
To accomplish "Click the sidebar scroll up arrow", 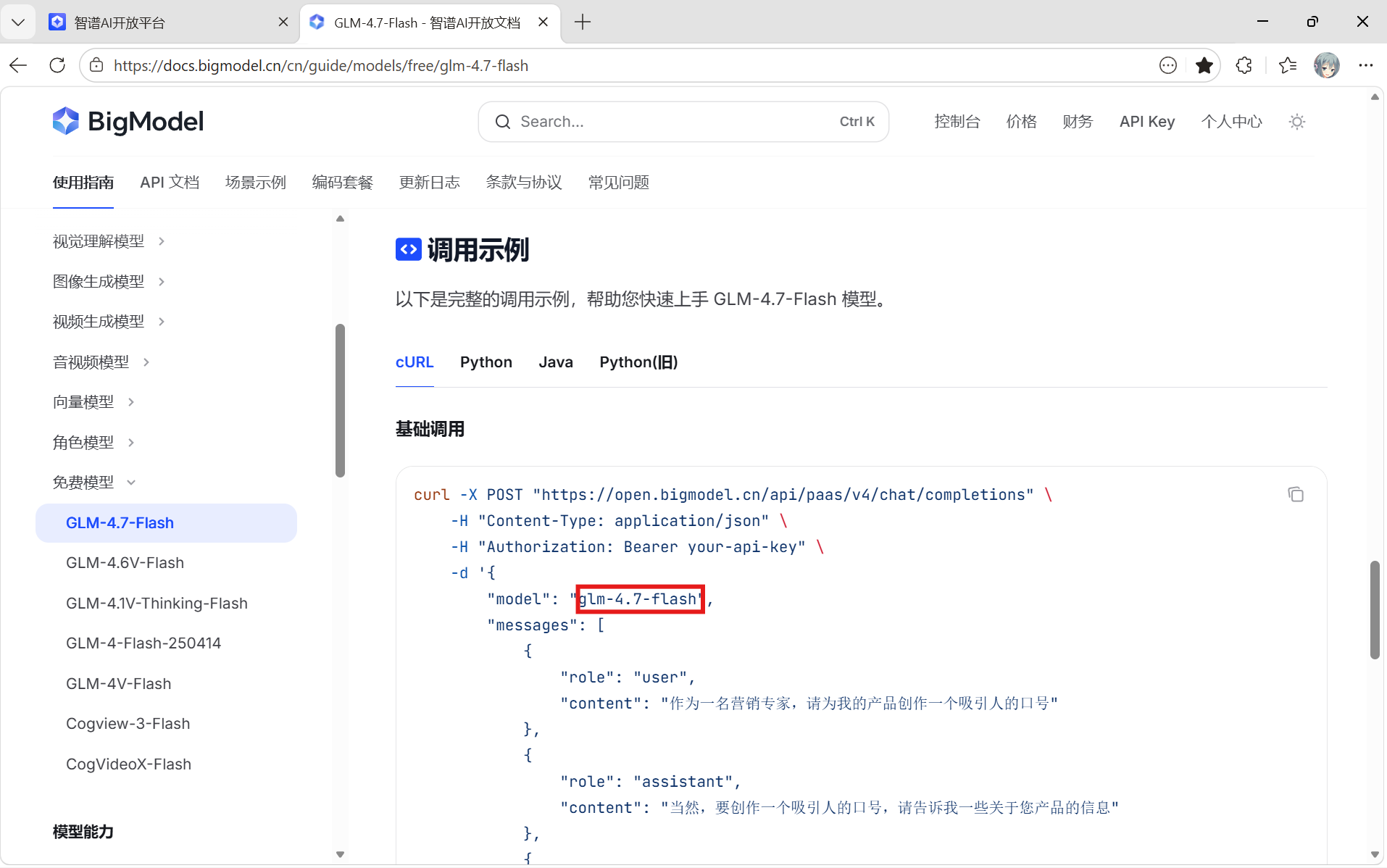I will pos(340,219).
